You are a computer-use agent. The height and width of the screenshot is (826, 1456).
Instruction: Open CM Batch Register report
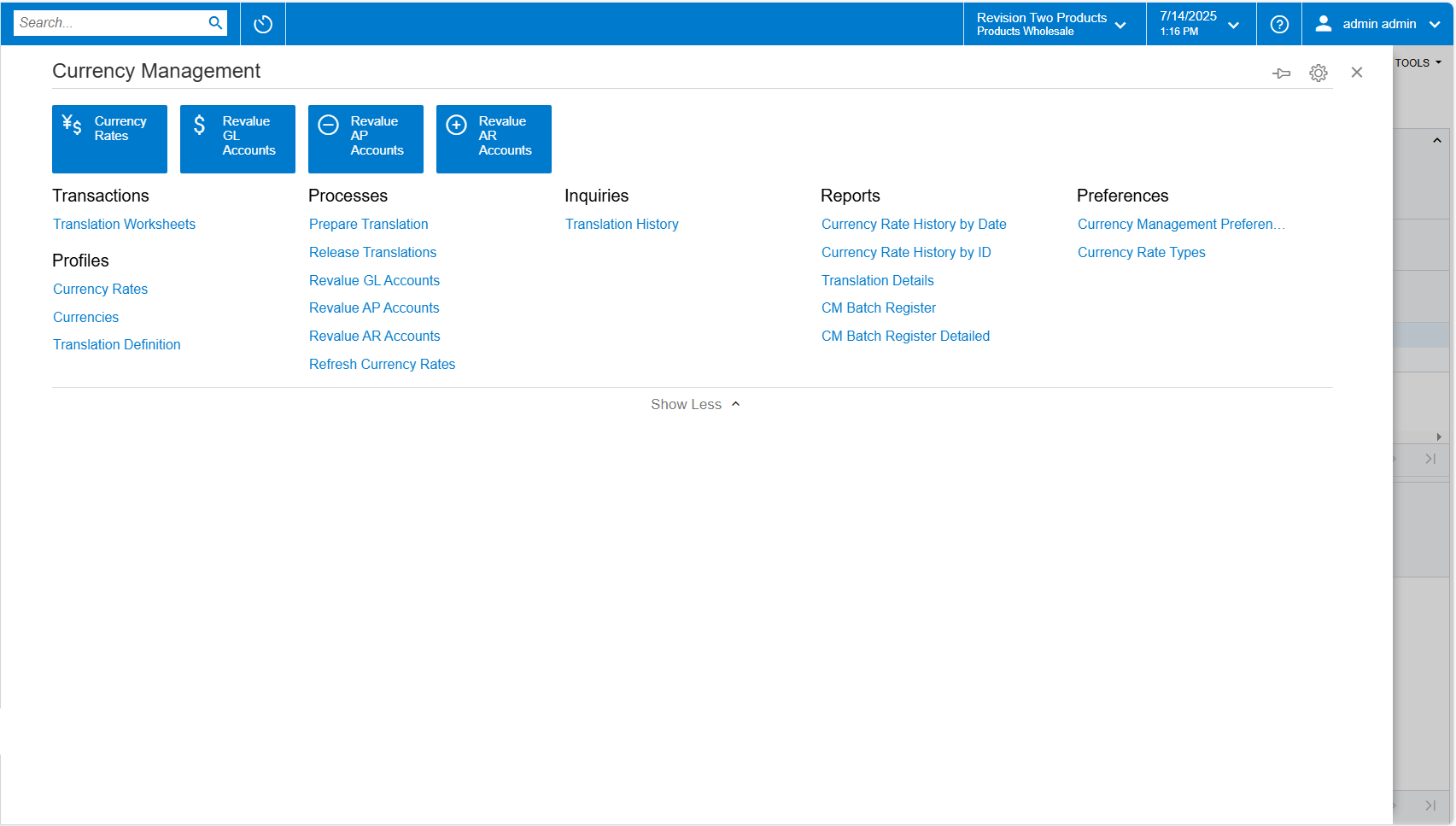(879, 308)
